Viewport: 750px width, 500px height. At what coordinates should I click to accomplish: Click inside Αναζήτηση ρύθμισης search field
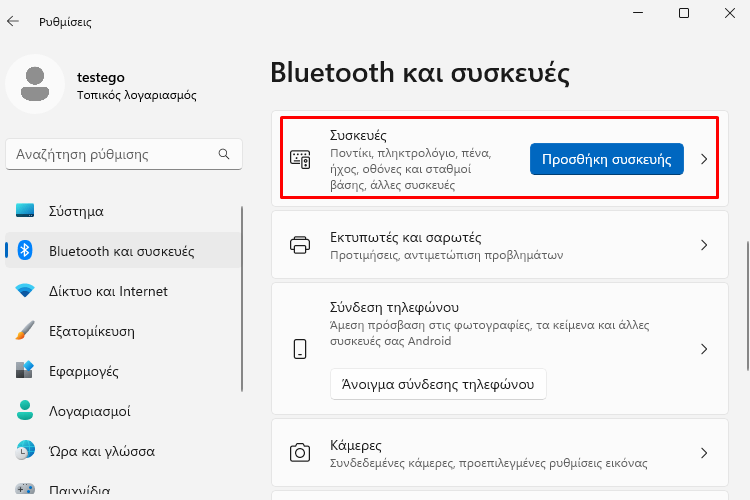[124, 154]
